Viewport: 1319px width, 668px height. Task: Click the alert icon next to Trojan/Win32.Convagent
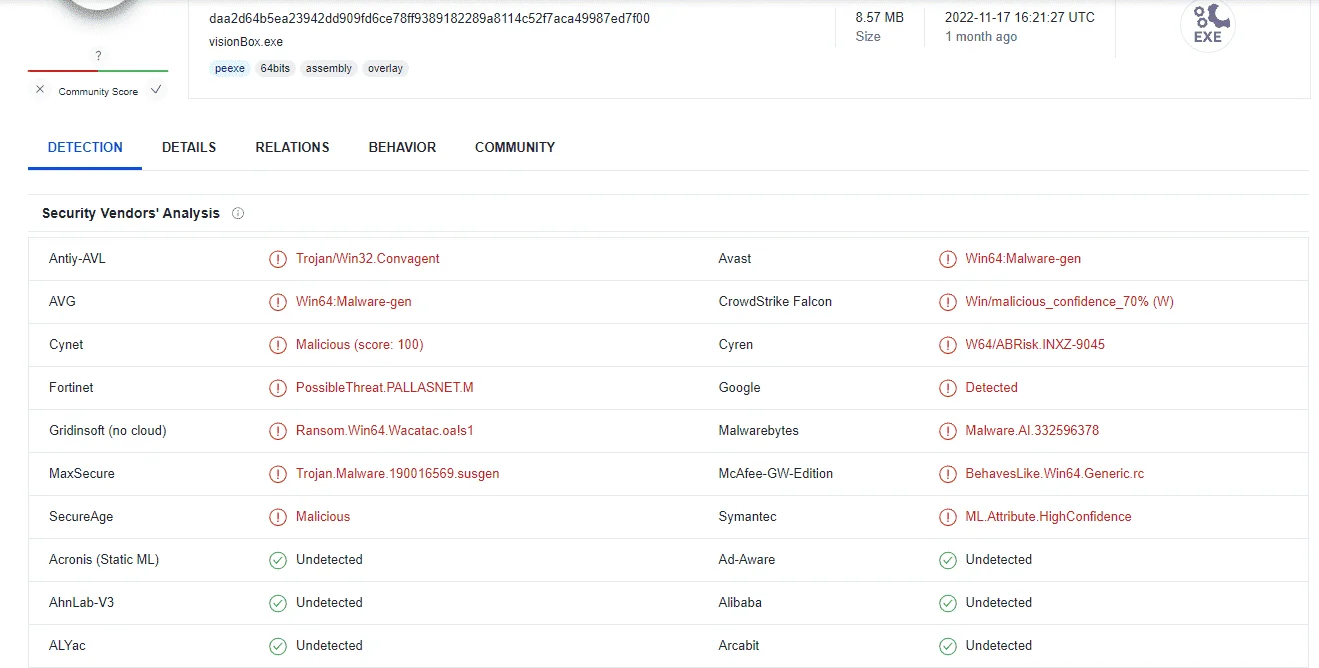(278, 259)
